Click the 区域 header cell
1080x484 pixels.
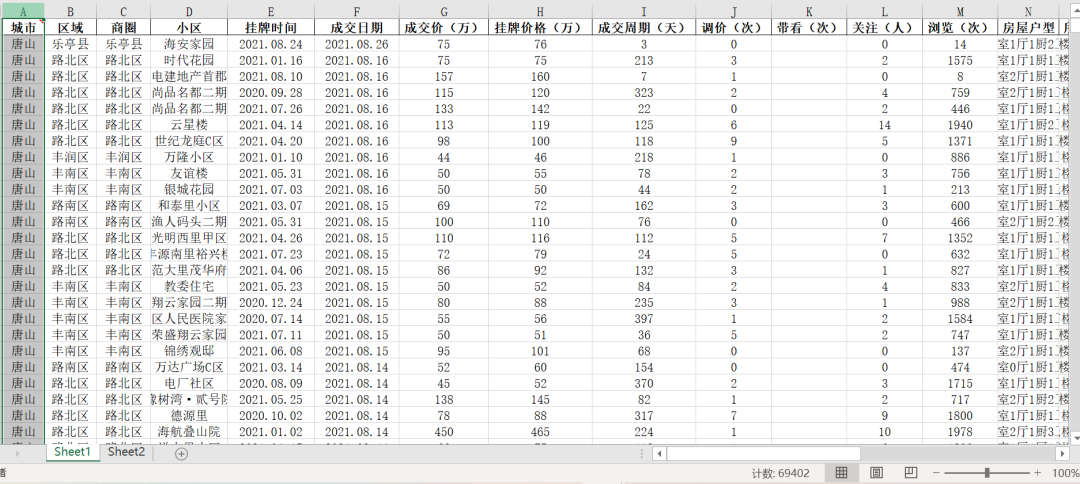(x=70, y=28)
